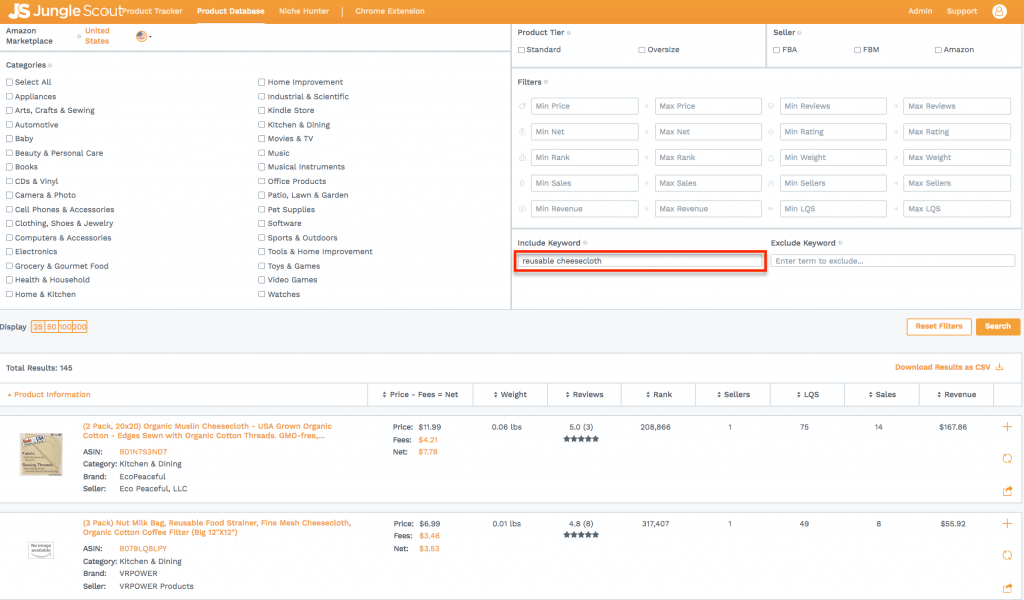Click the Max Reviews filter field

957,106
